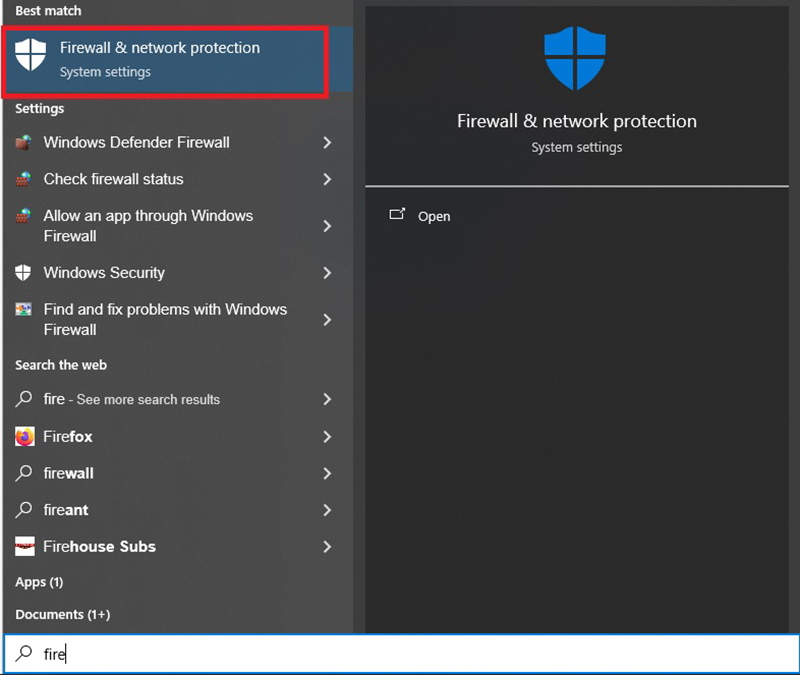Expand 'fire - See more search results' arrow
The image size is (800, 675).
pyautogui.click(x=327, y=399)
